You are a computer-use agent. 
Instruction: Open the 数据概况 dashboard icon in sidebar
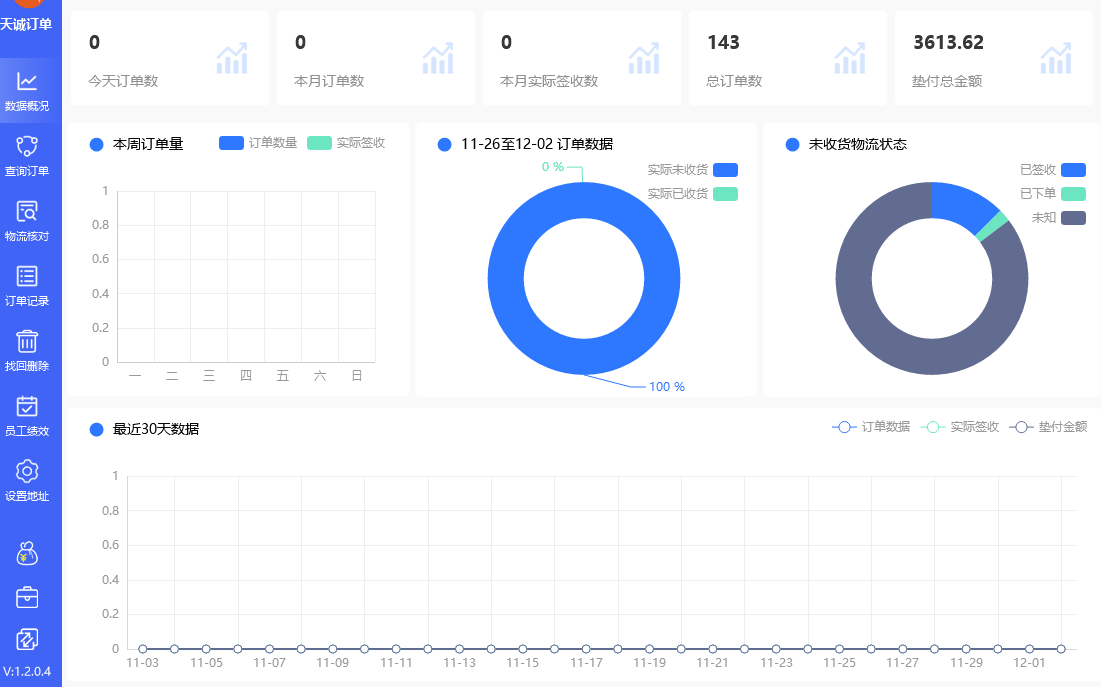coord(27,82)
